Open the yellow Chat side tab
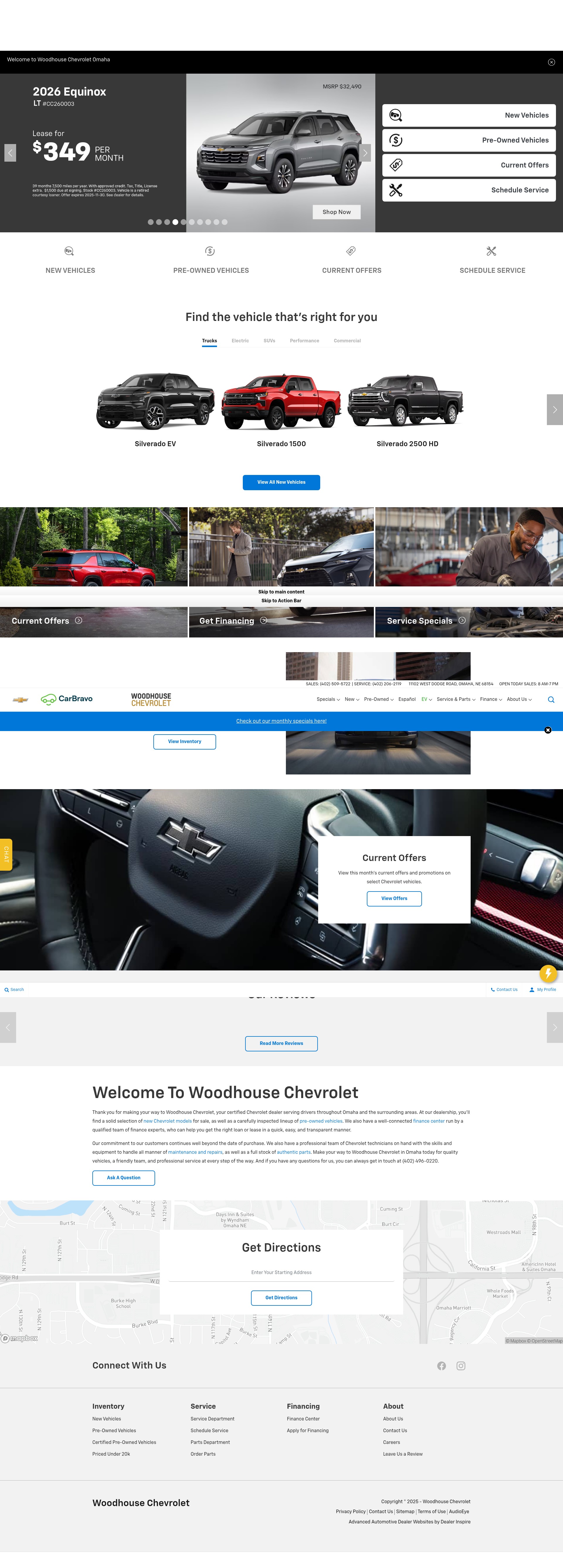The height and width of the screenshot is (1568, 563). [x=6, y=855]
